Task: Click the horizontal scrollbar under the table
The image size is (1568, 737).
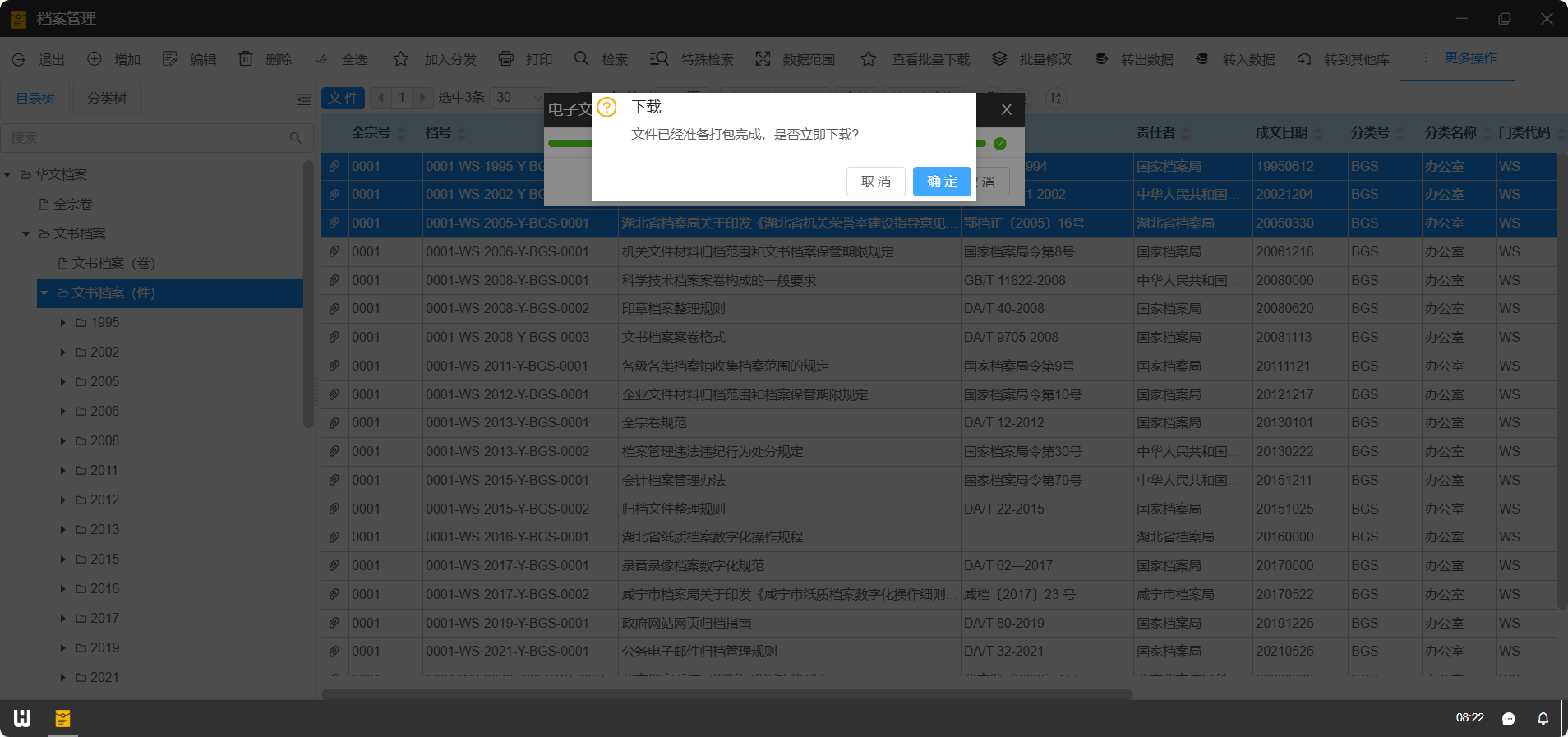Action: 726,694
